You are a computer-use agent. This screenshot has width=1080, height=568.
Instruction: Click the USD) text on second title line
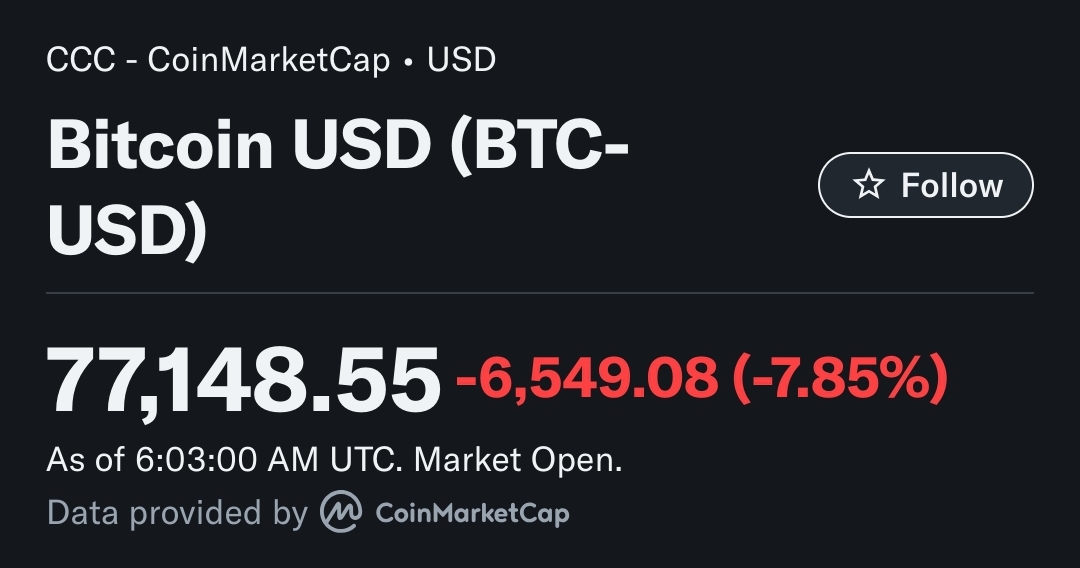[127, 228]
